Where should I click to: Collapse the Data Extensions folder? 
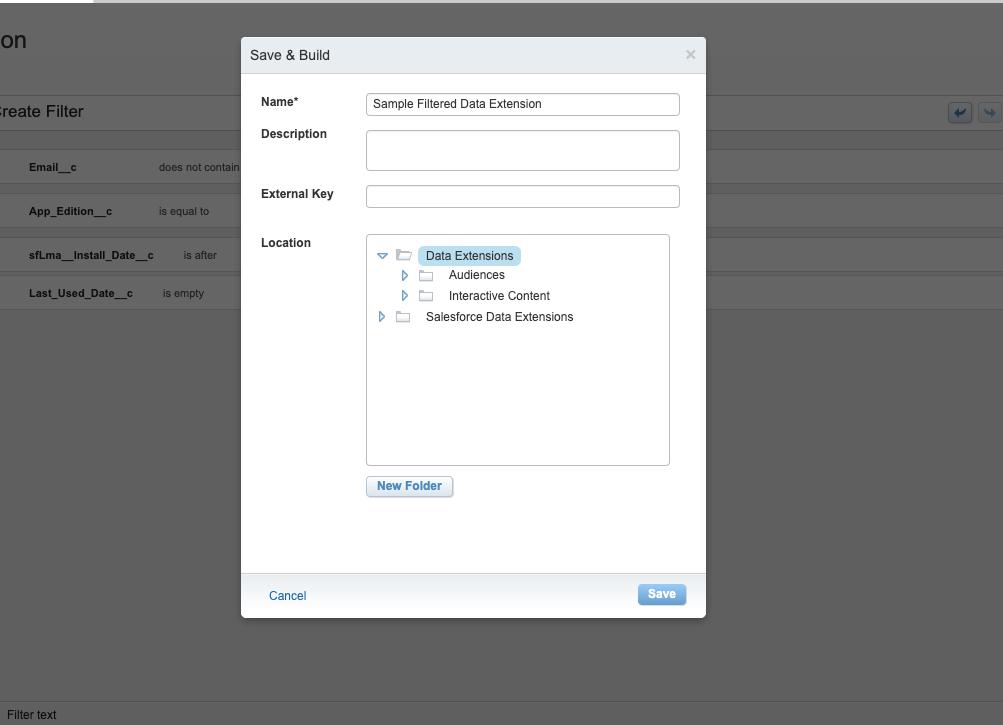coord(382,256)
